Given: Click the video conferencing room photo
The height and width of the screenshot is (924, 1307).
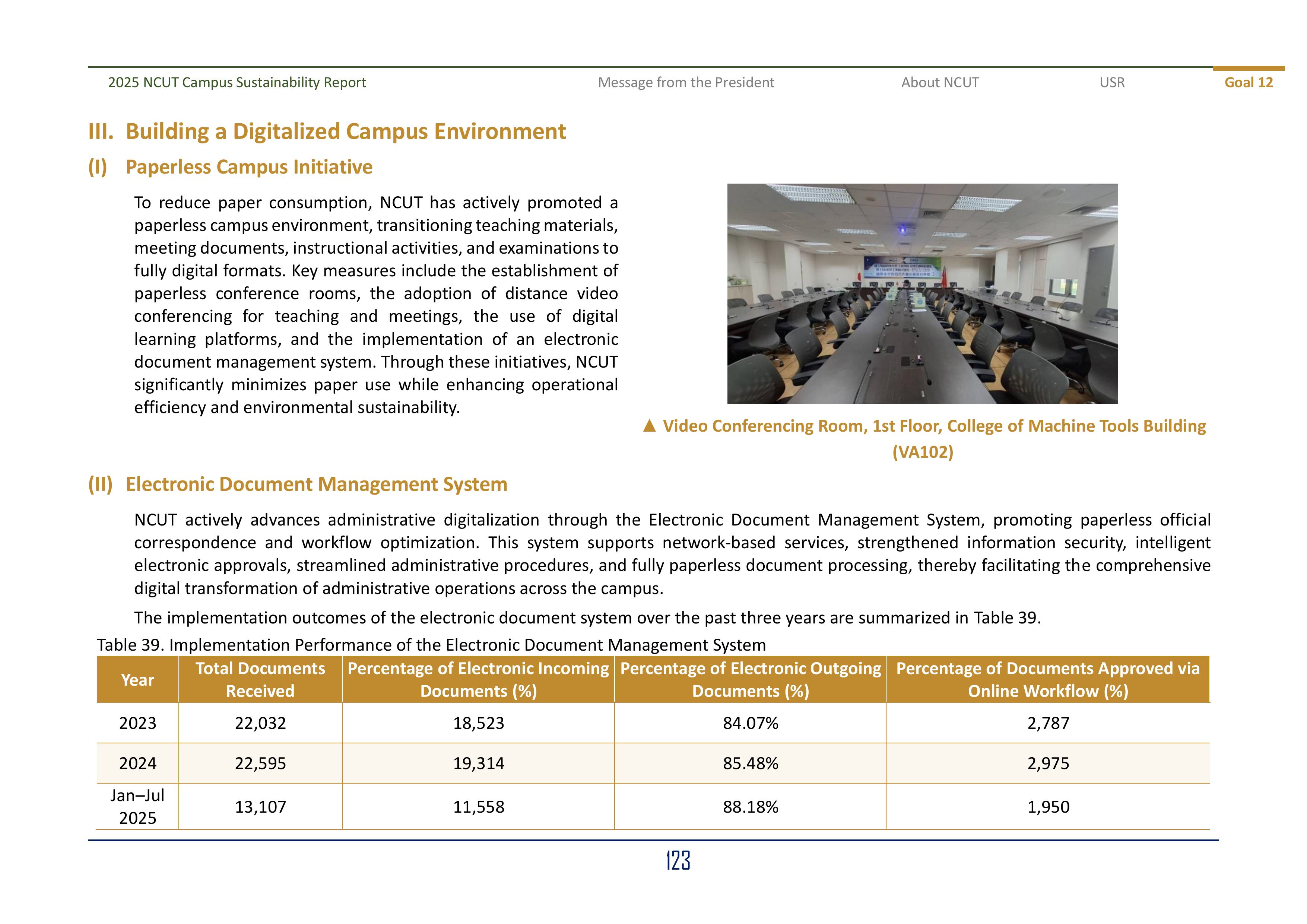Looking at the screenshot, I should point(922,293).
